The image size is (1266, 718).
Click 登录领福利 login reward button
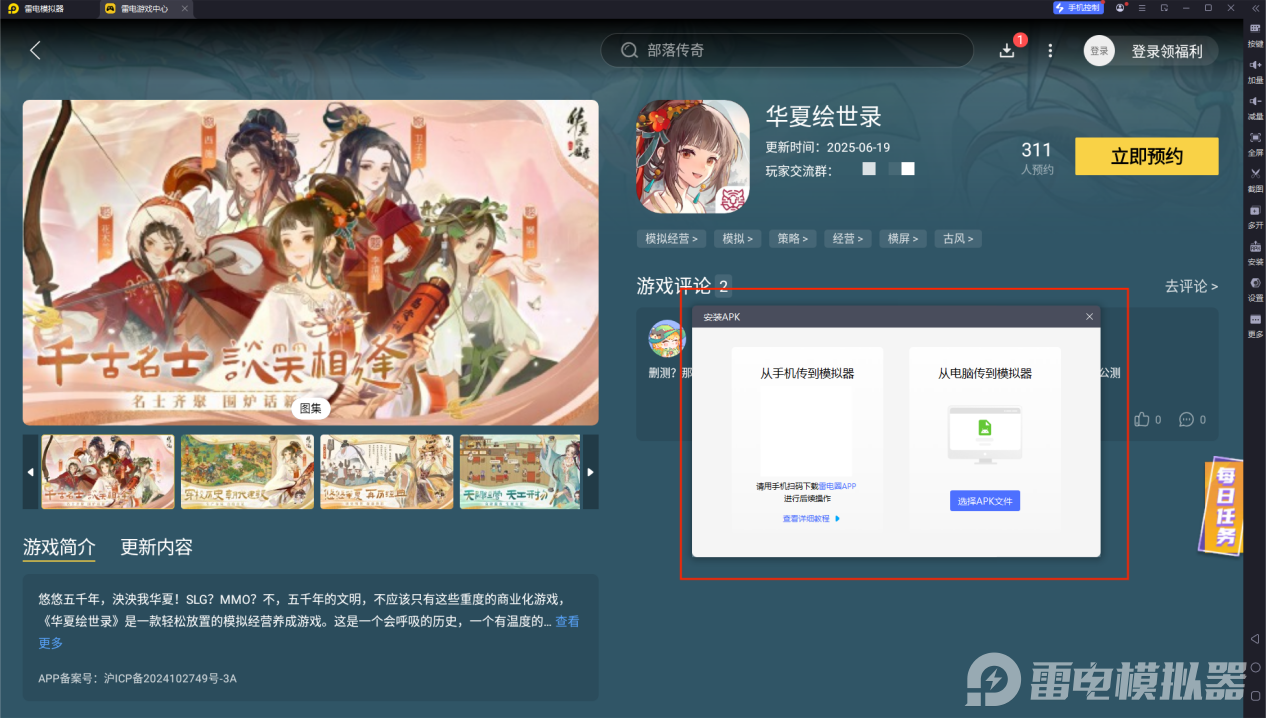tap(1166, 51)
